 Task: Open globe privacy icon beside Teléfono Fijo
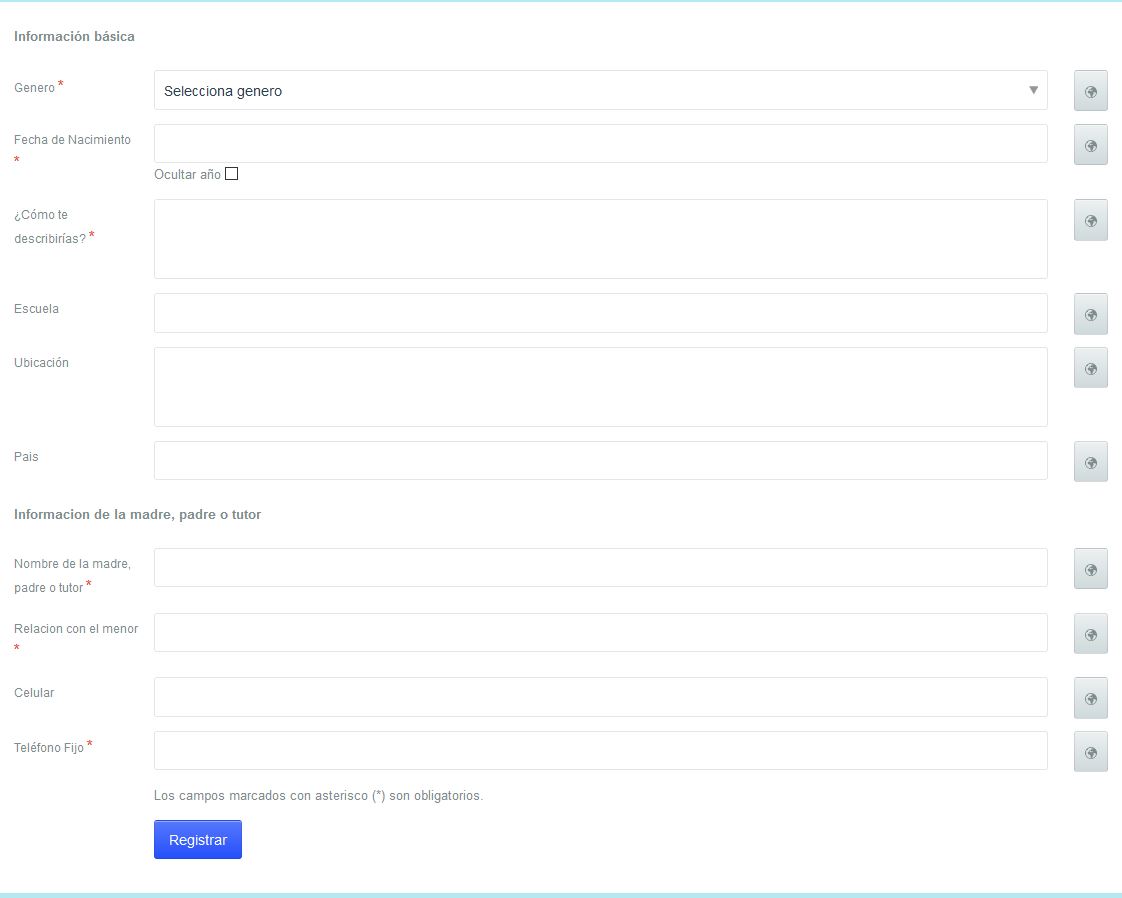tap(1090, 752)
